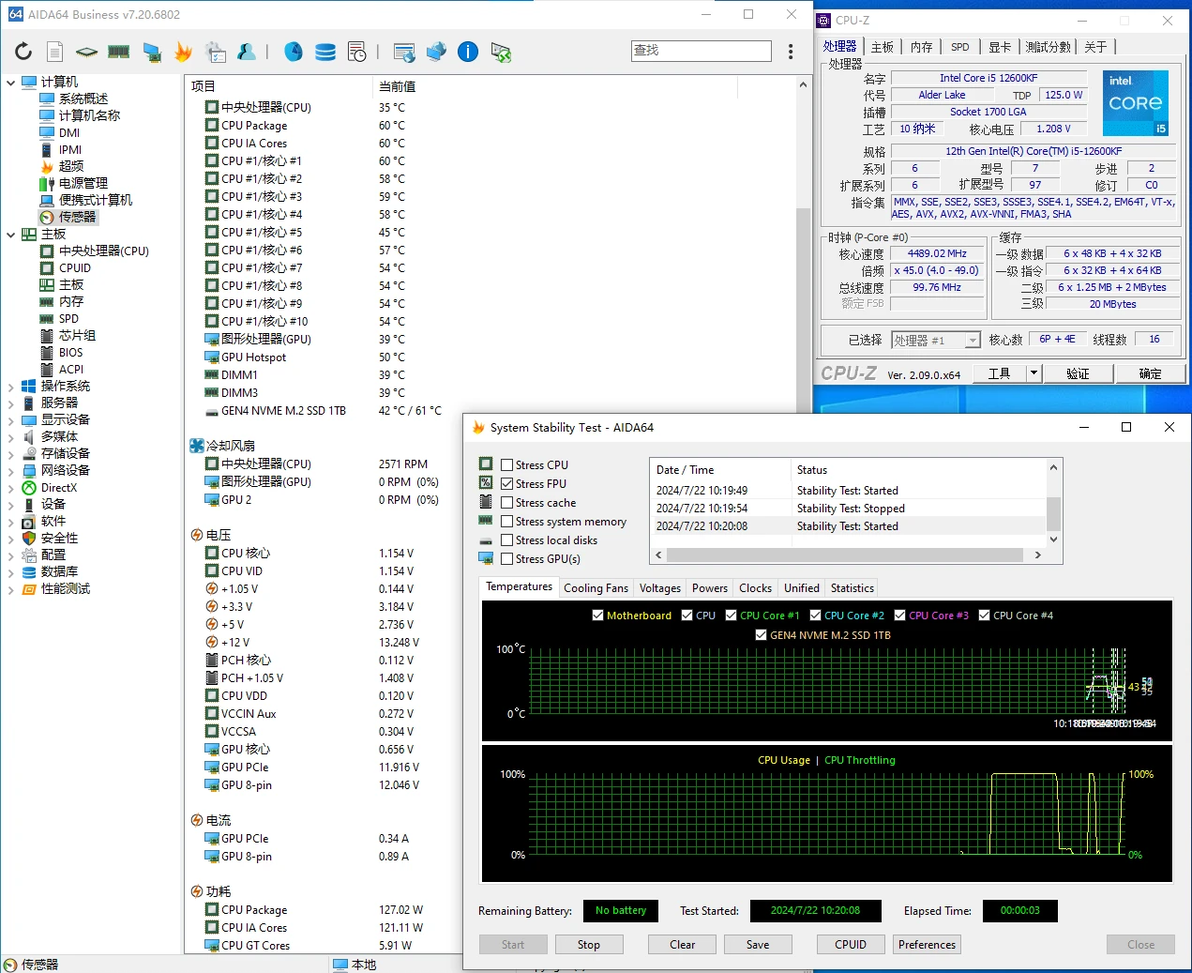The image size is (1192, 973).
Task: Collapse the 主板 tree node
Action: point(11,234)
